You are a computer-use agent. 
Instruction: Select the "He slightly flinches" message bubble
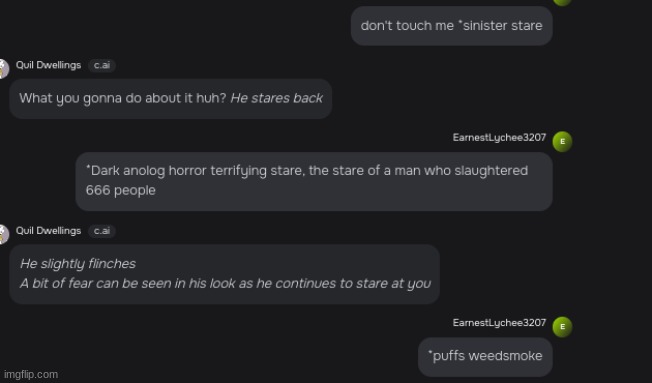pyautogui.click(x=225, y=274)
